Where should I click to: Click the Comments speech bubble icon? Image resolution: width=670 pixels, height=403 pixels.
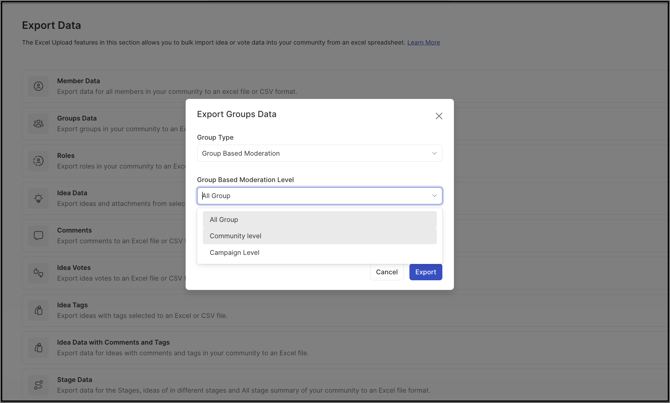pos(39,236)
